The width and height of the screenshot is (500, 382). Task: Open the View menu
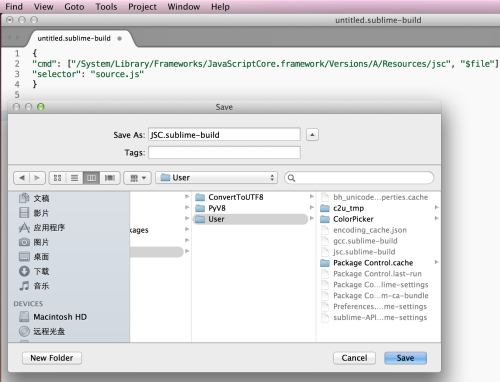[x=43, y=7]
